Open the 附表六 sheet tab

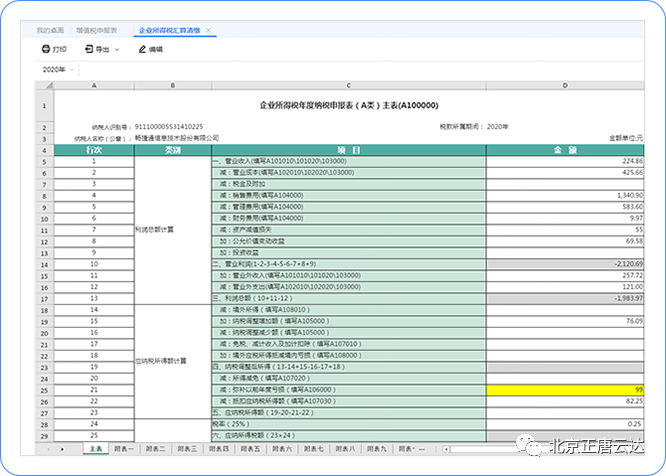(282, 449)
